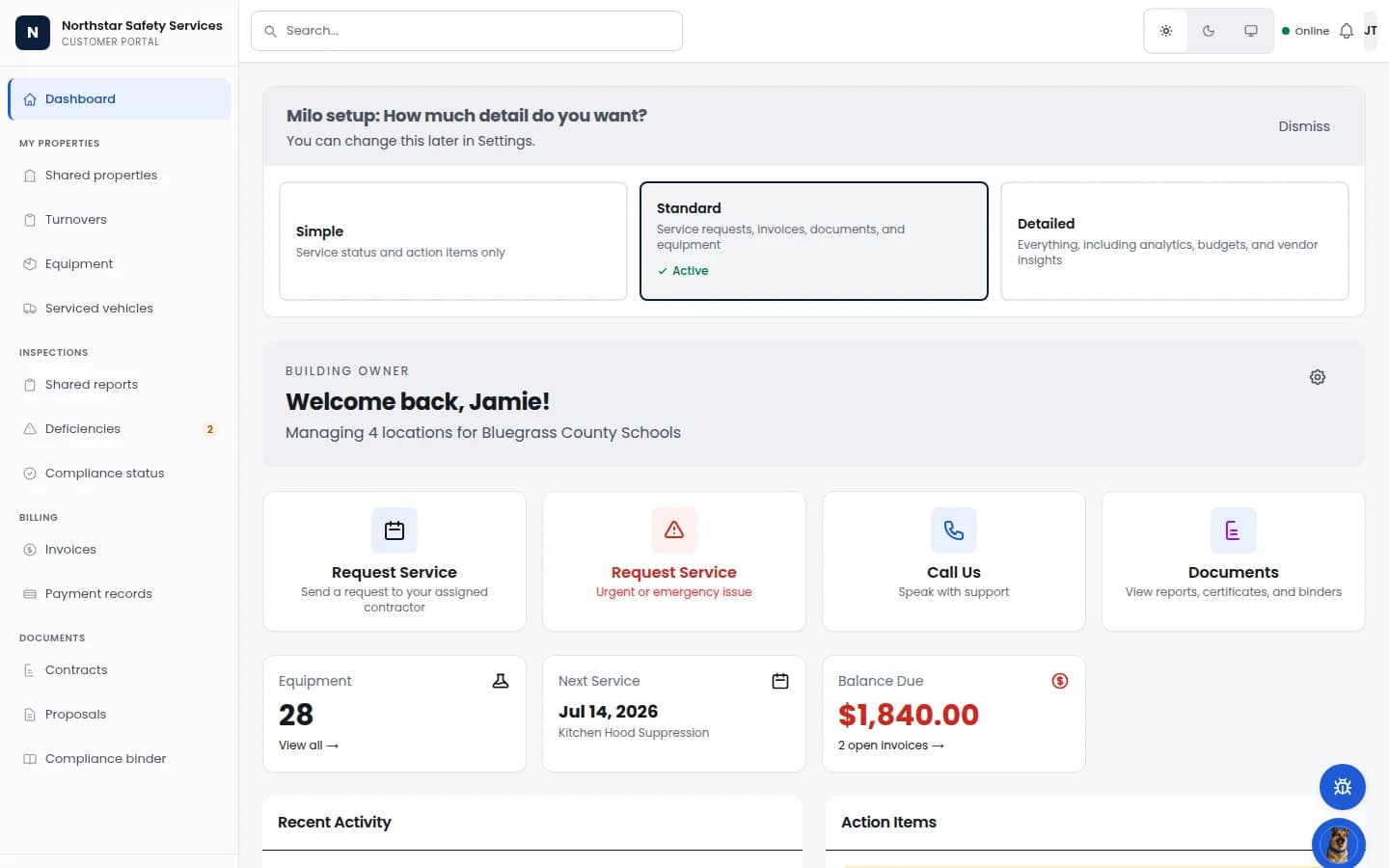Click the Compliance status check icon
The height and width of the screenshot is (868, 1389).
tap(30, 474)
